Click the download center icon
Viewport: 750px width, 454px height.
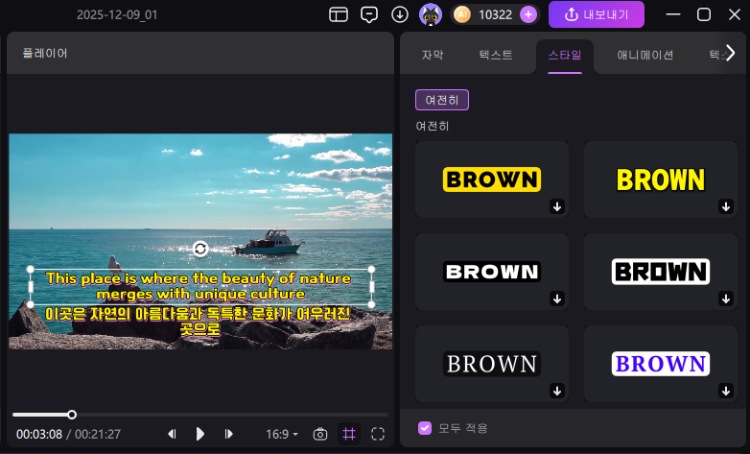click(x=399, y=15)
